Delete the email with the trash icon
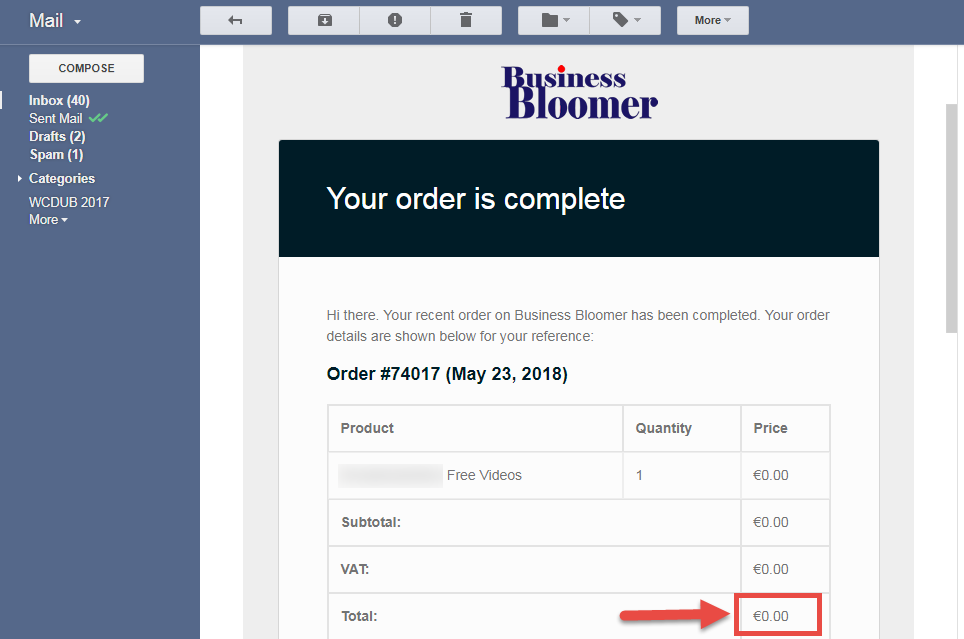 [x=466, y=20]
